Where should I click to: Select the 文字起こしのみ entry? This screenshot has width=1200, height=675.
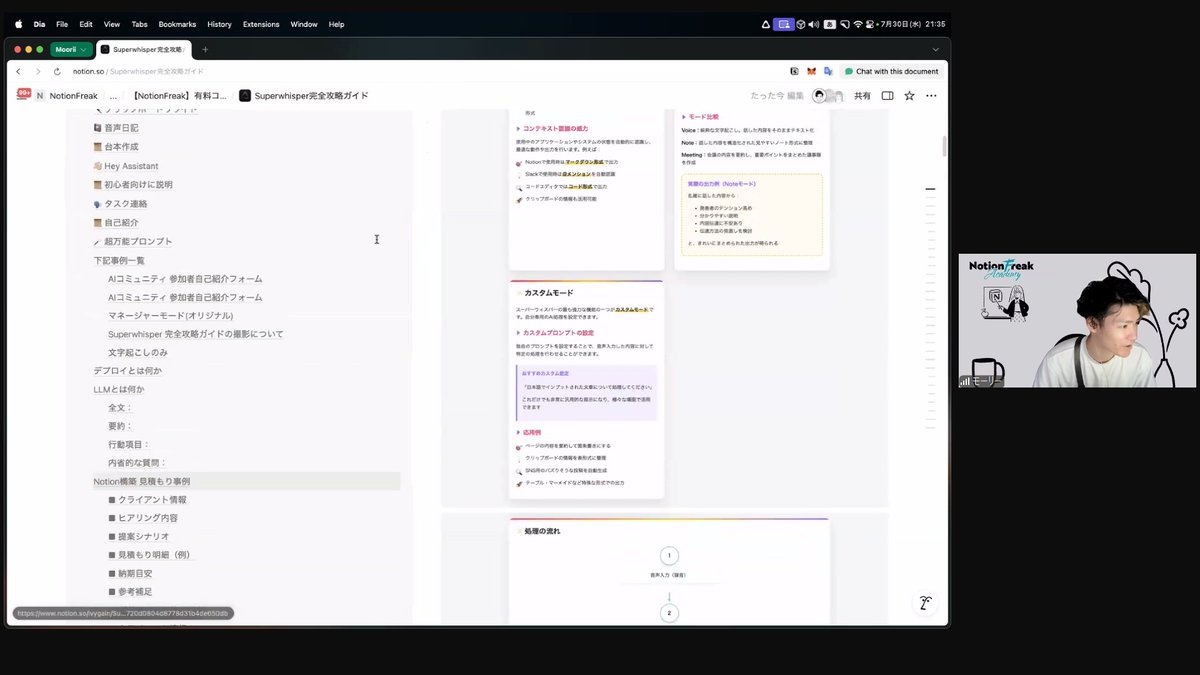coord(138,353)
